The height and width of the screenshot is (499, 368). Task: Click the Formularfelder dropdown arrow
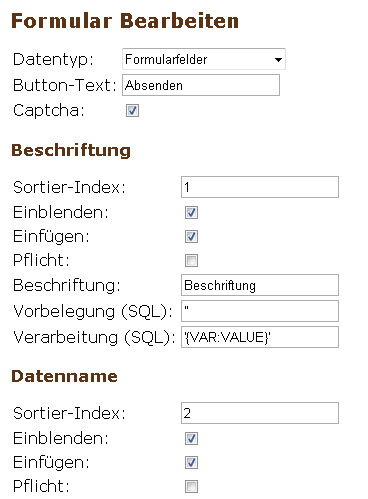278,60
